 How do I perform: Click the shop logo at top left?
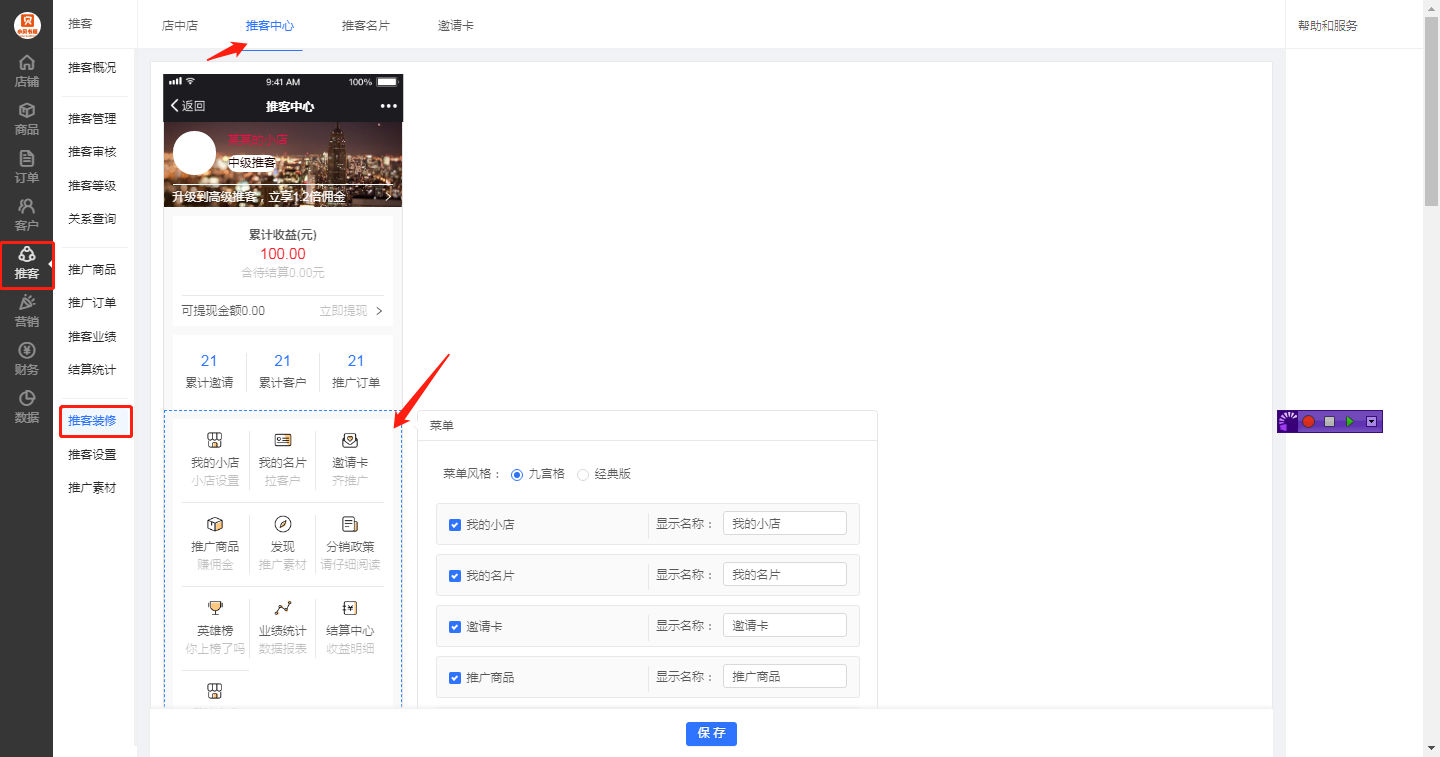point(27,24)
